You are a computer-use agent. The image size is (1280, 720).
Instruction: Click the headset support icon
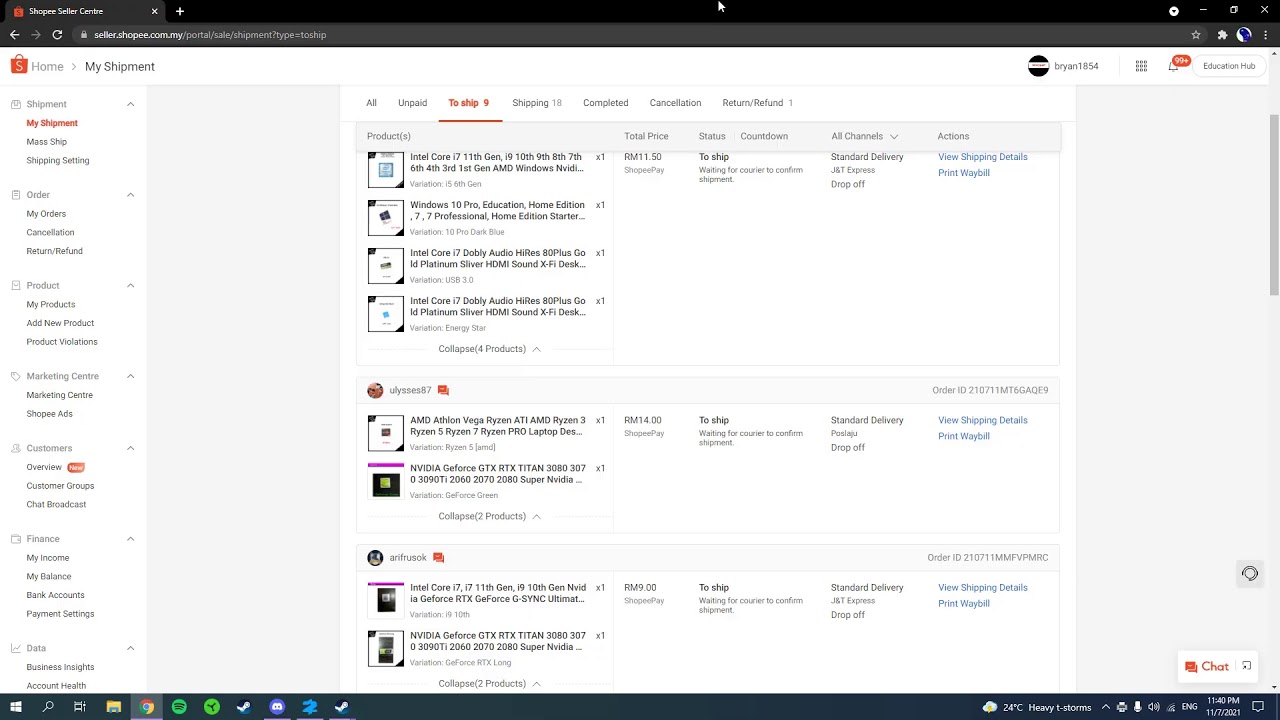[1250, 574]
